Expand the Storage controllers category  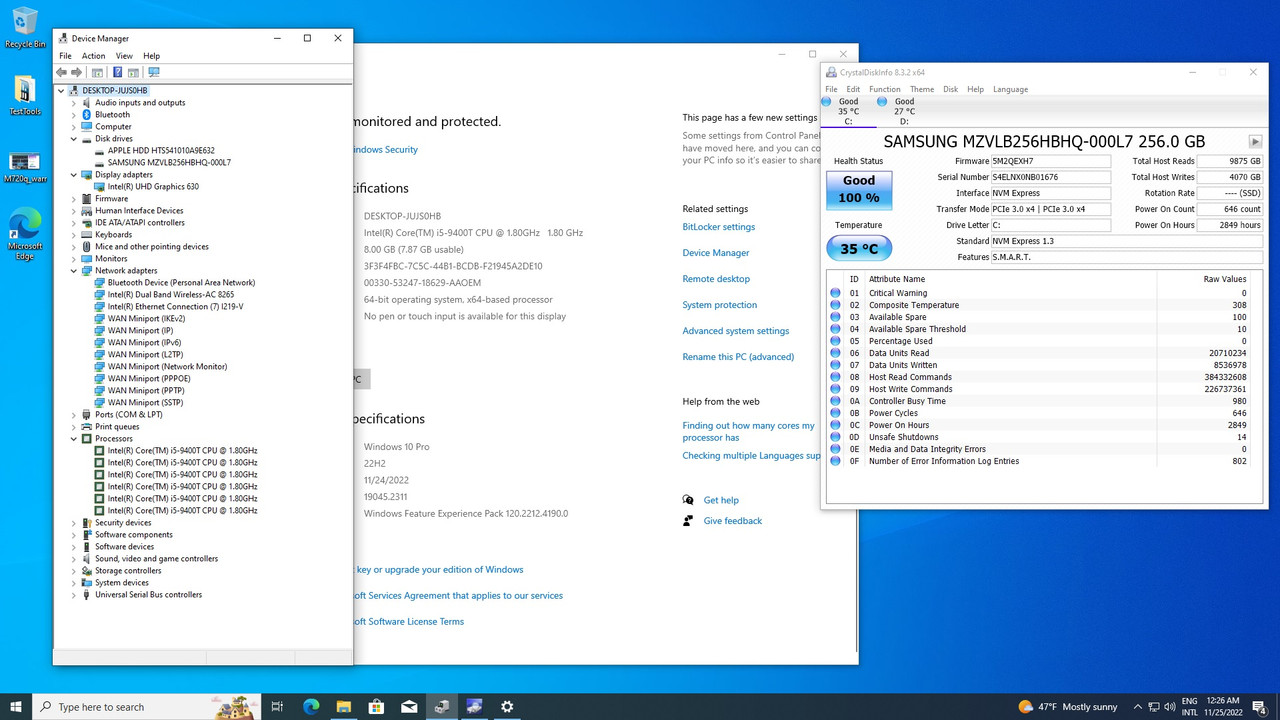coord(73,571)
